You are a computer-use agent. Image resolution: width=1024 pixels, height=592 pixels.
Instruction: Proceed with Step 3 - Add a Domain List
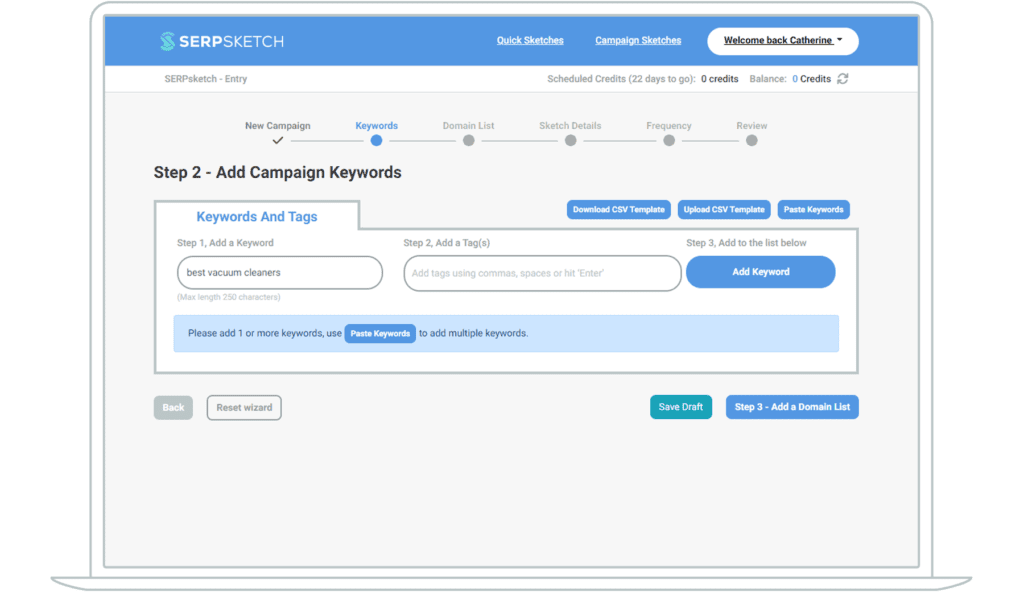click(792, 407)
